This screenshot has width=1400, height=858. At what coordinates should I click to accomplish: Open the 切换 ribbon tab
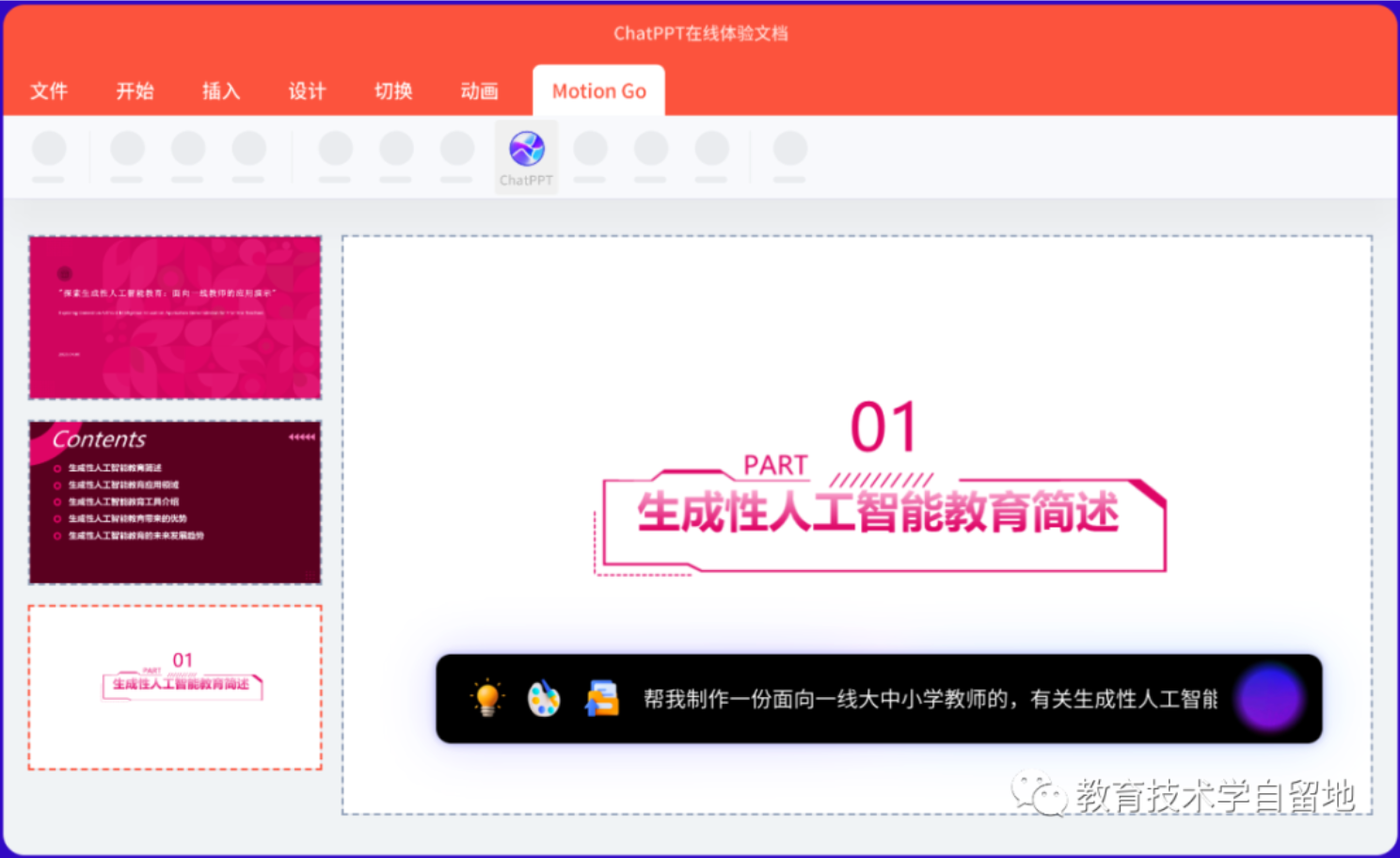(x=392, y=90)
